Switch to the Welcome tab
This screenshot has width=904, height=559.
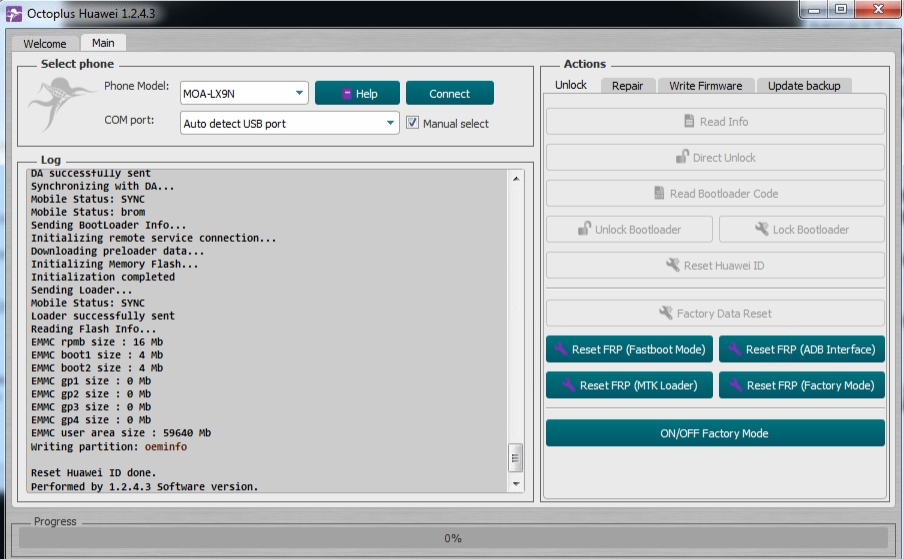coord(44,44)
